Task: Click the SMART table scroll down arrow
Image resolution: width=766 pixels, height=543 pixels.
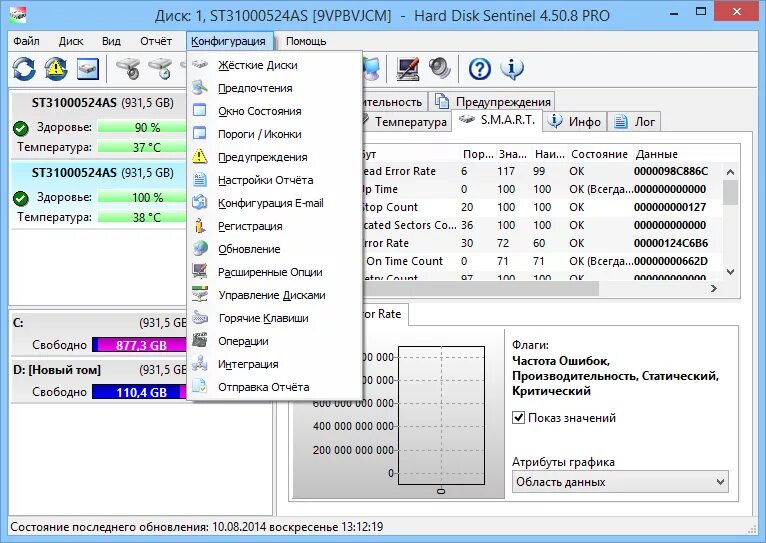Action: pyautogui.click(x=730, y=272)
